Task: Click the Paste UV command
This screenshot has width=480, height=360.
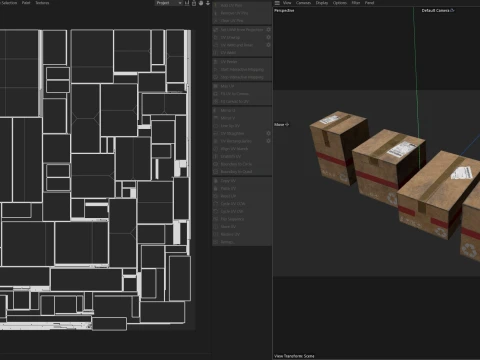Action: [x=242, y=188]
